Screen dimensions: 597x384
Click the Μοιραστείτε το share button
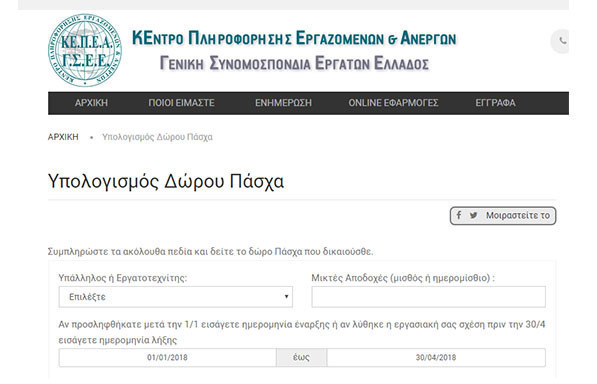(x=503, y=216)
